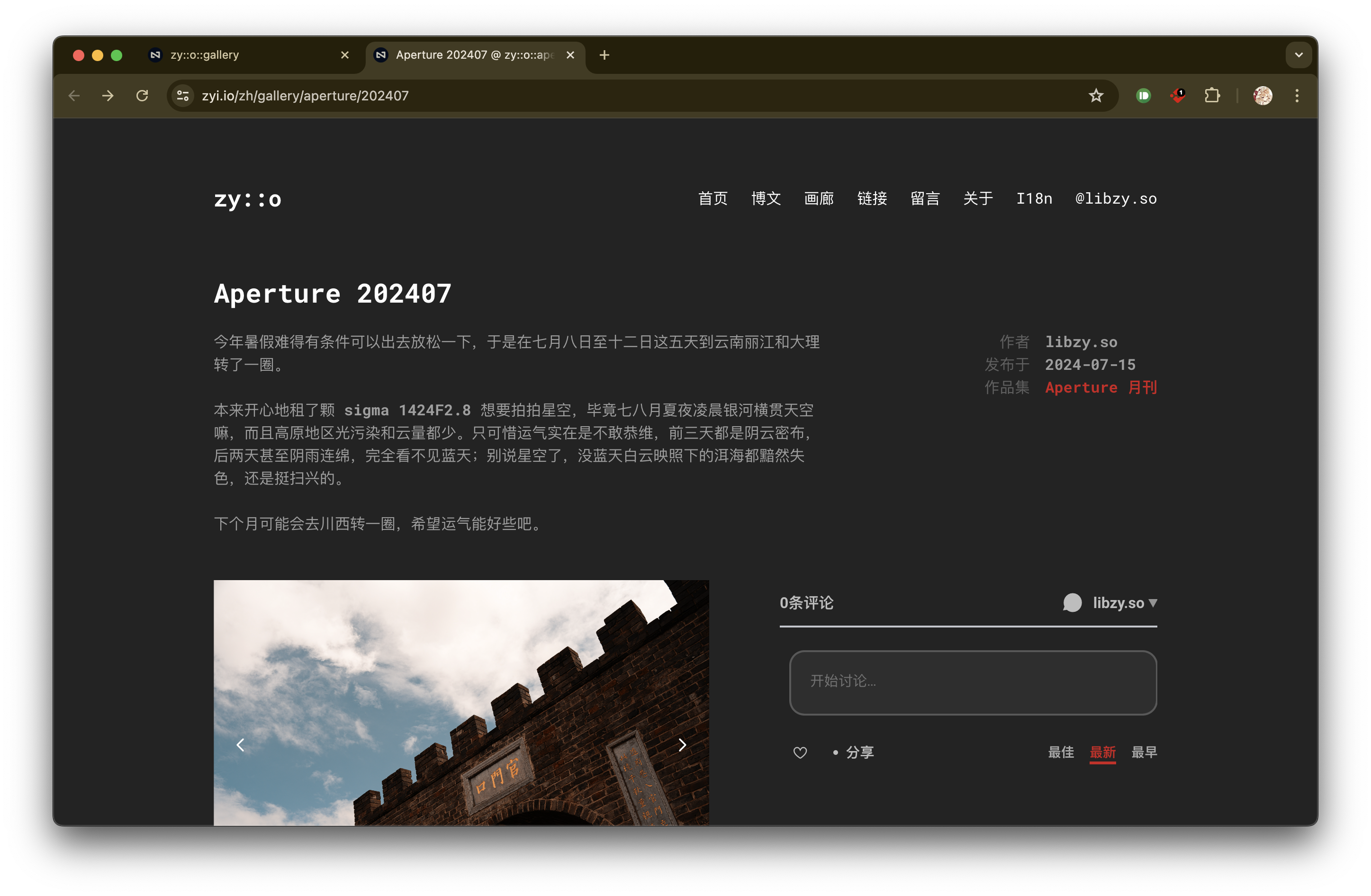Open the 分享 share option
The width and height of the screenshot is (1371, 896).
pos(859,752)
